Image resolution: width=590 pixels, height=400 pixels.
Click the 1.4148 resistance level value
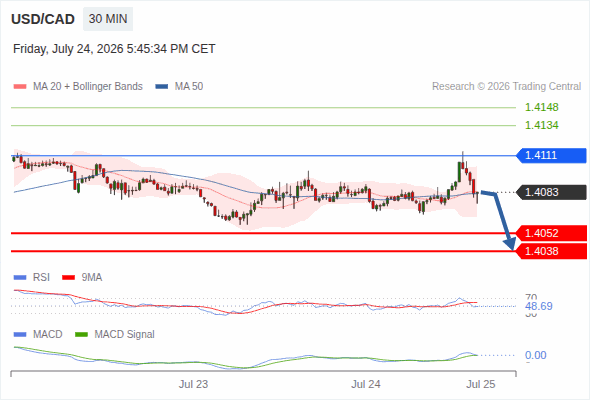click(x=541, y=107)
